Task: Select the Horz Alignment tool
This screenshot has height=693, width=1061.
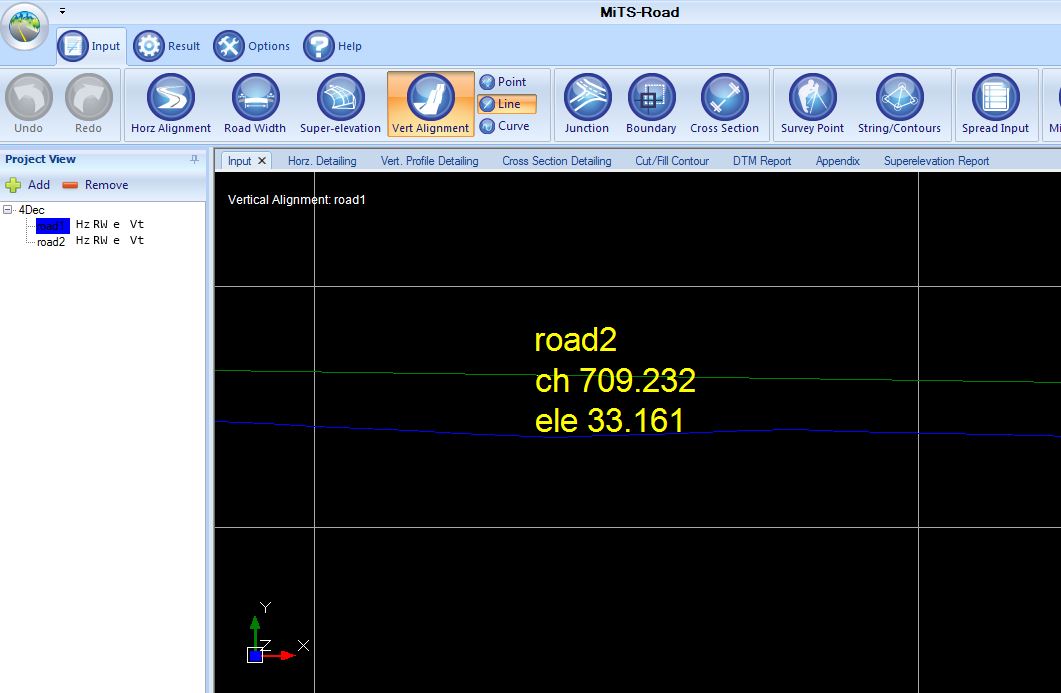Action: tap(171, 104)
